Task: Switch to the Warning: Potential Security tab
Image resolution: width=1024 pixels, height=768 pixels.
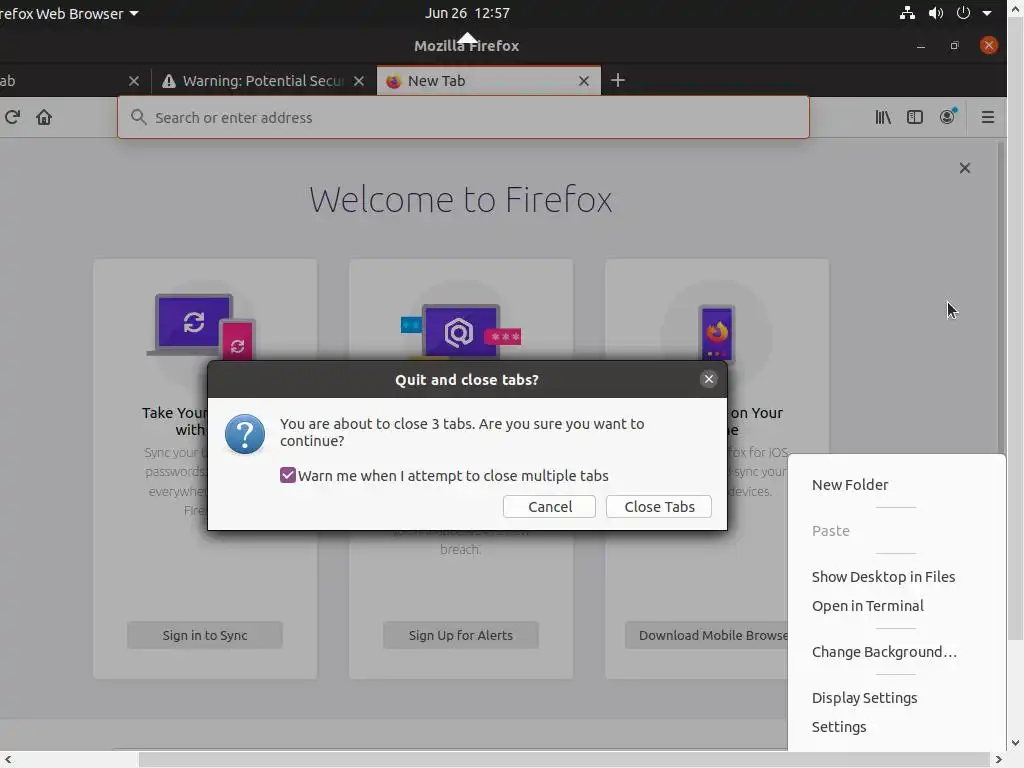Action: 264,81
